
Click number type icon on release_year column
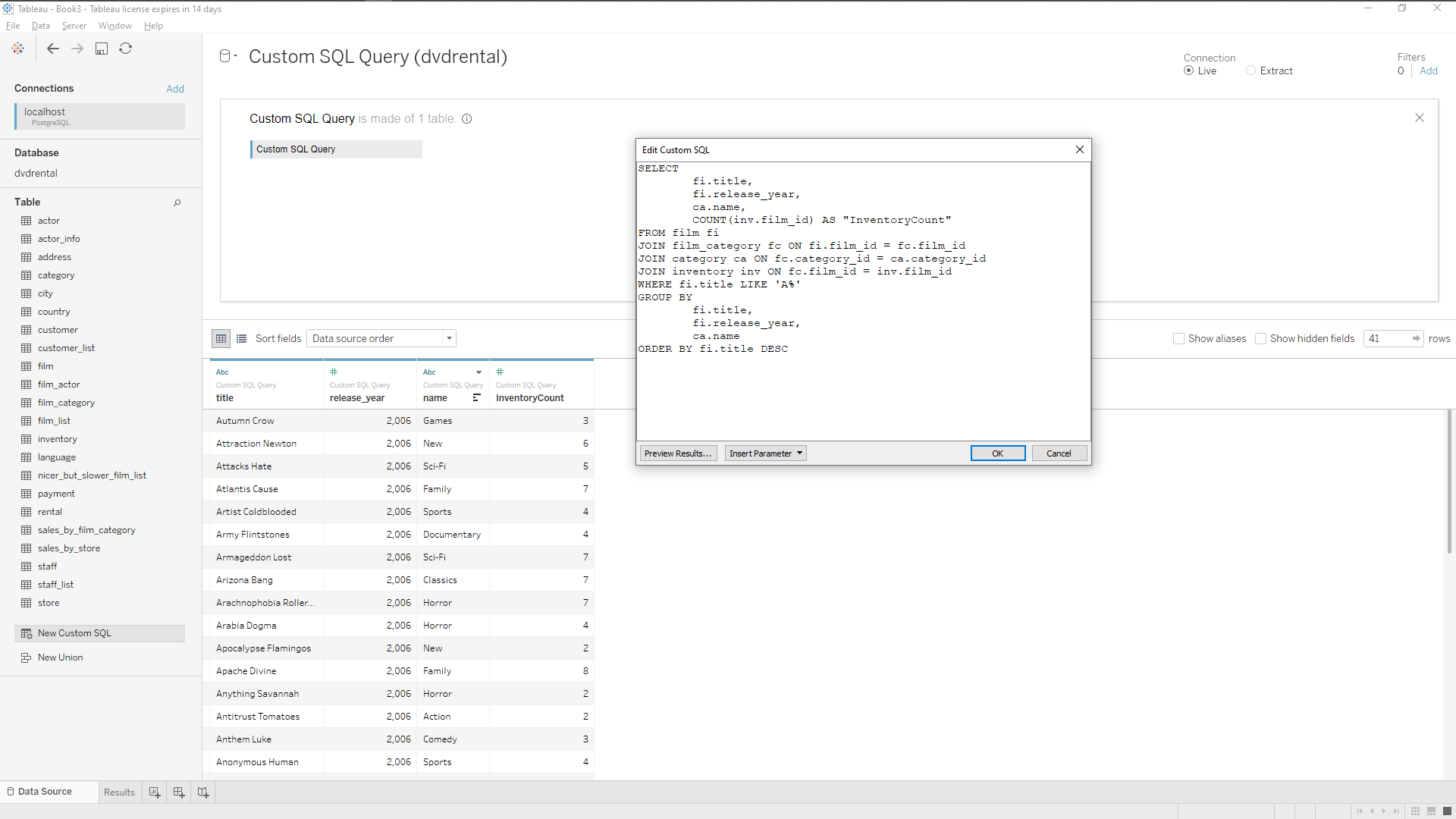click(334, 372)
